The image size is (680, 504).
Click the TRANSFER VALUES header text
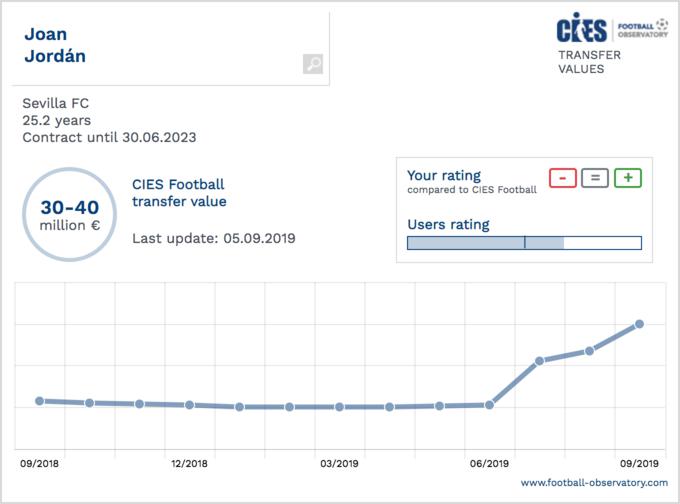pos(589,62)
